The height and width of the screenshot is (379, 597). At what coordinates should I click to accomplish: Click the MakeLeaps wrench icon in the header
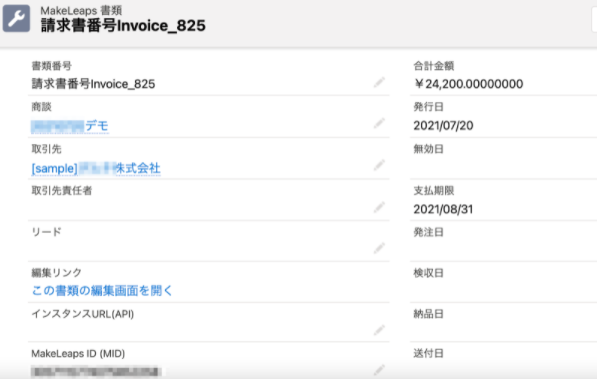[16, 18]
